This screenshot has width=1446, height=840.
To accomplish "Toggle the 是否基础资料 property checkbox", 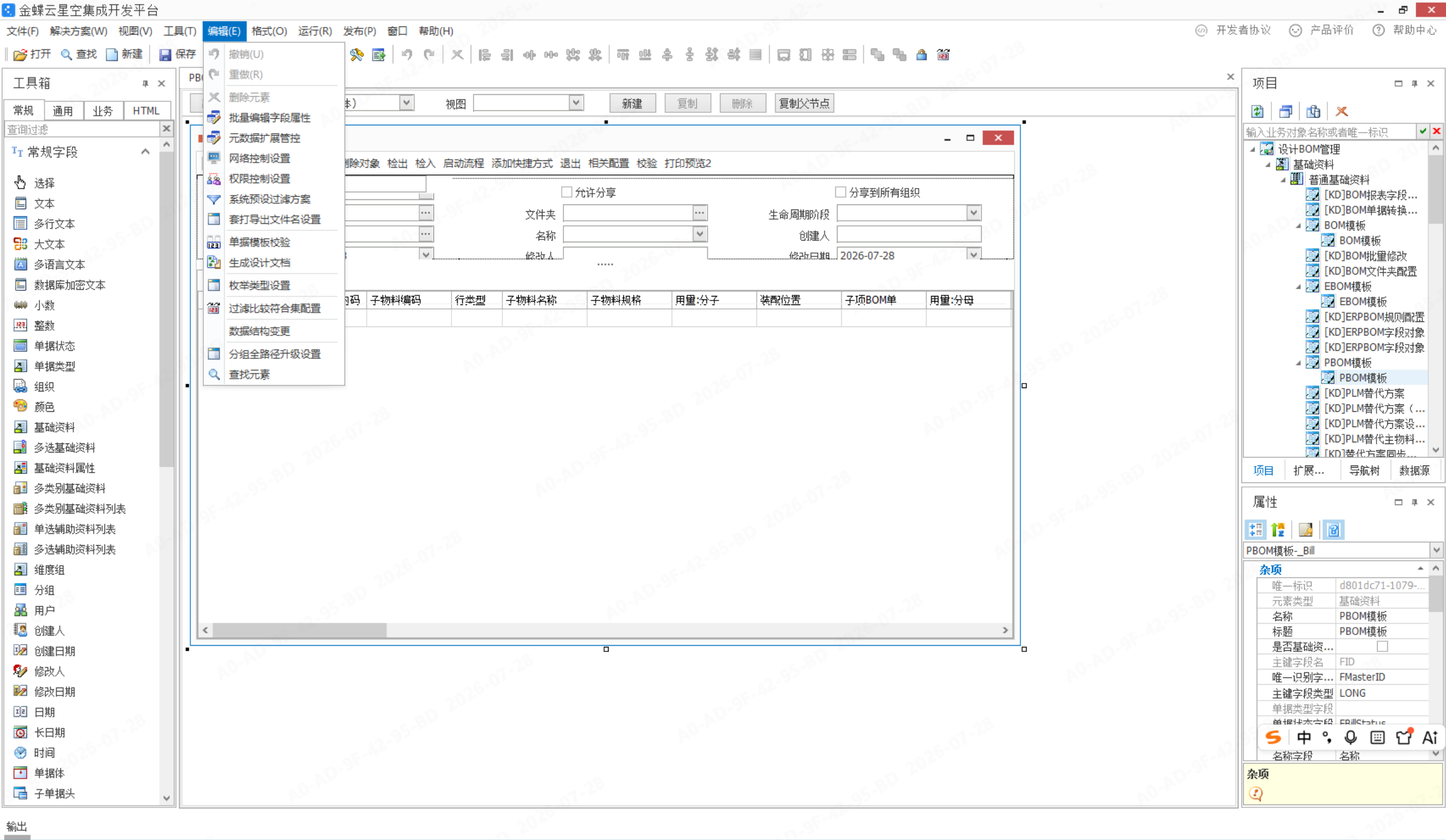I will pos(1382,647).
